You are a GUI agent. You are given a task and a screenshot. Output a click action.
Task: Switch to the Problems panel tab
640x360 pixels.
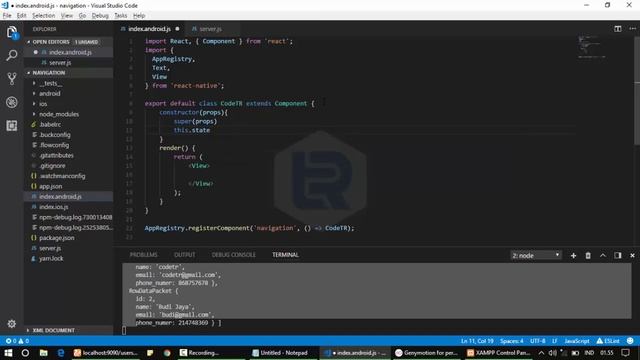[x=144, y=255]
